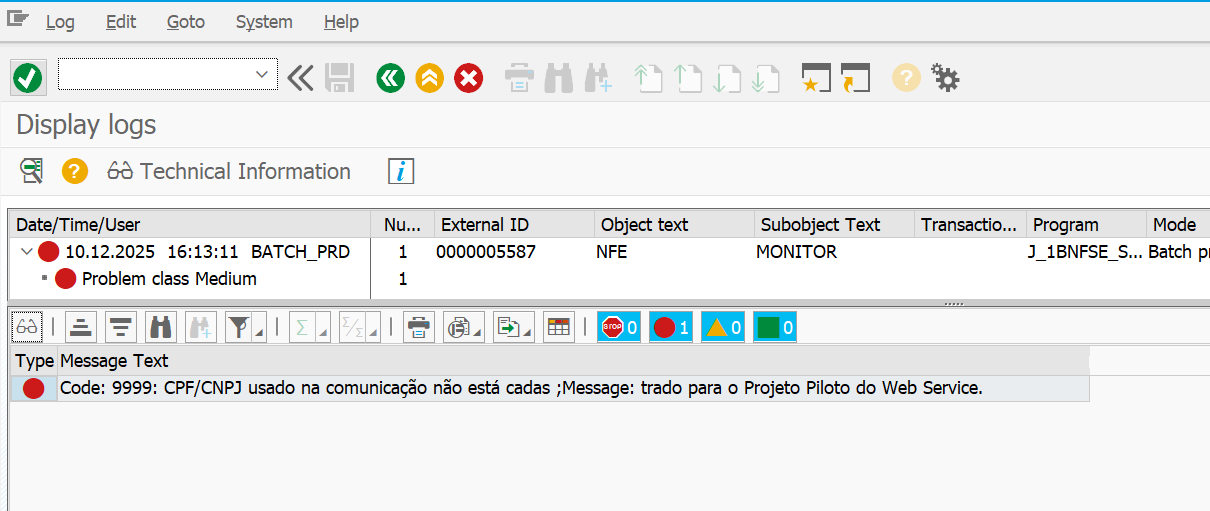Open the command field dropdown arrow
Screen dimensions: 1210x511
coord(262,74)
